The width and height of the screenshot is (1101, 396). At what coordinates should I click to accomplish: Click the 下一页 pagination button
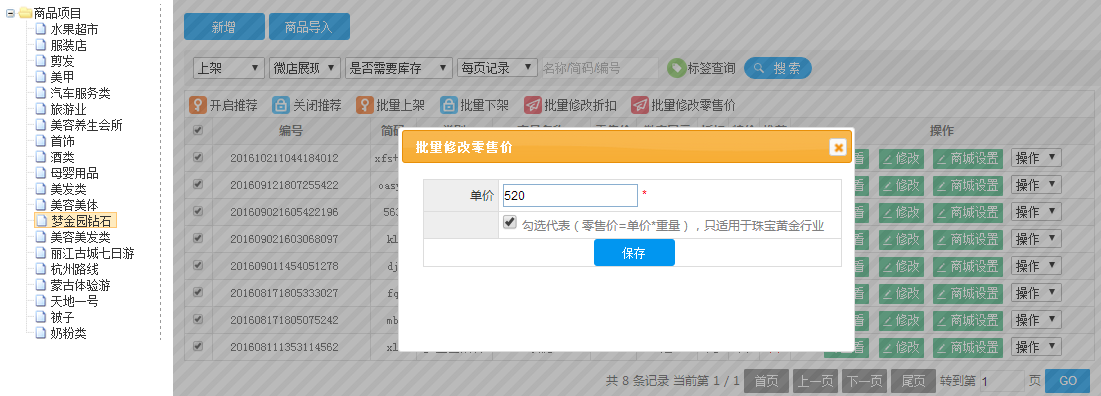[864, 381]
